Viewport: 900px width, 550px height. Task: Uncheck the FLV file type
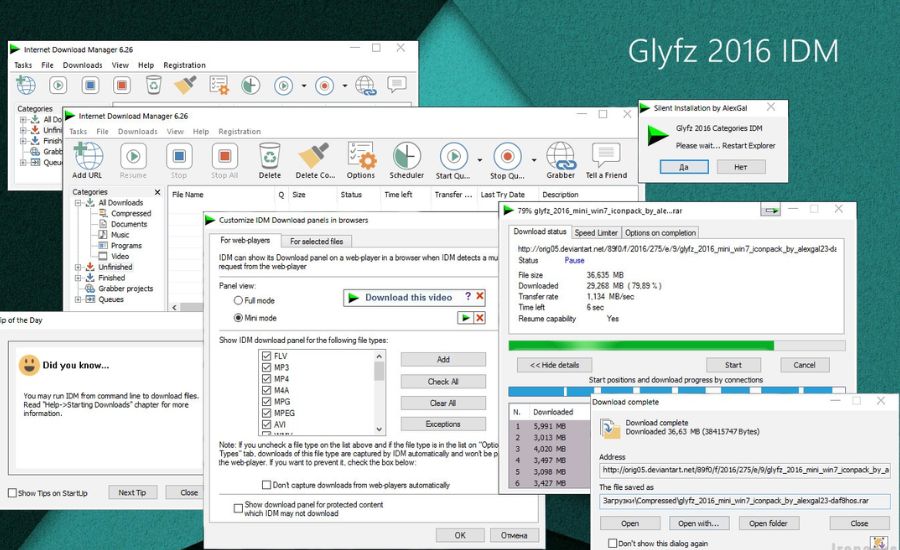266,356
